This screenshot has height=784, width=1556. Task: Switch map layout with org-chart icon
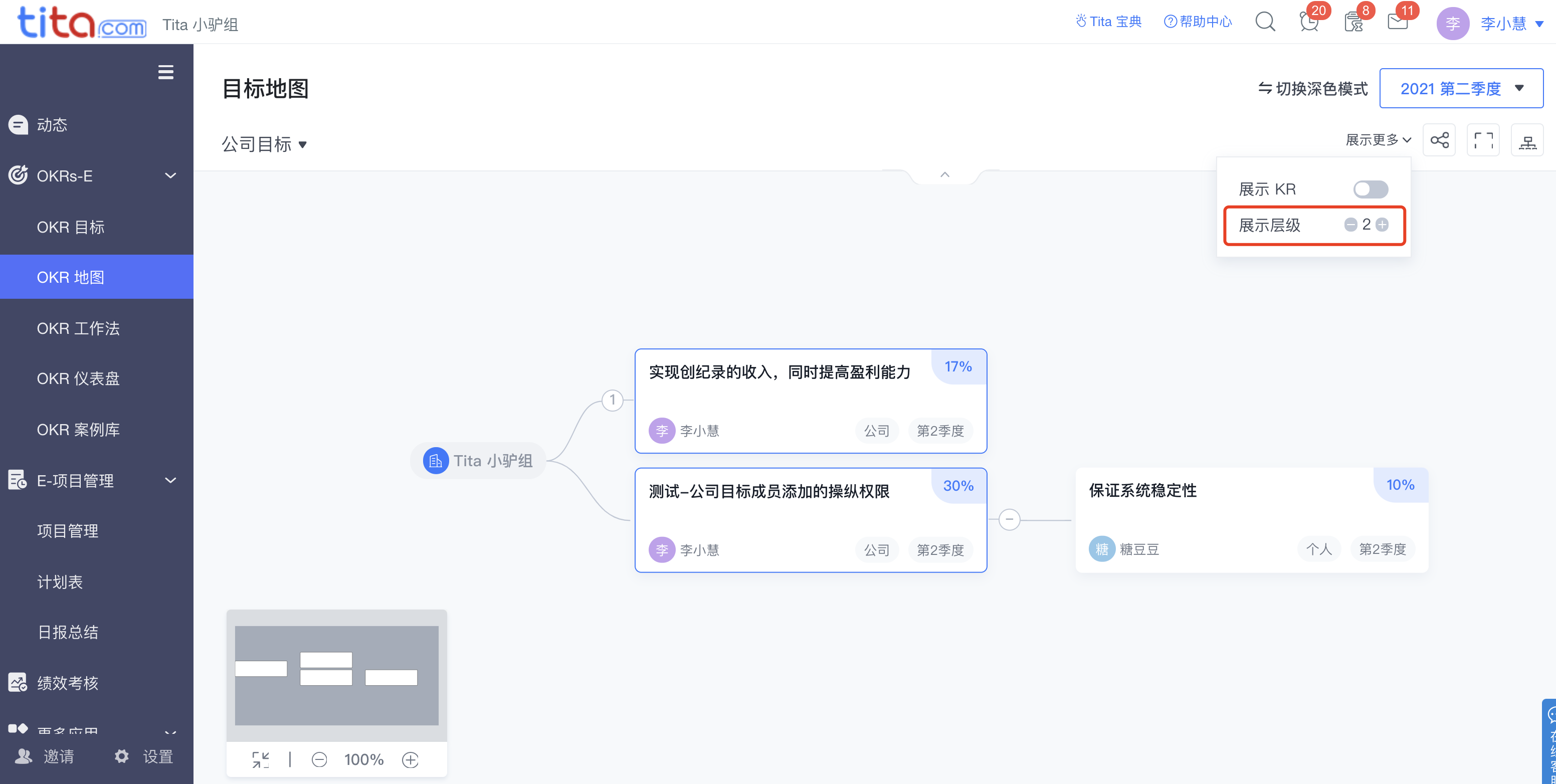pyautogui.click(x=1527, y=140)
